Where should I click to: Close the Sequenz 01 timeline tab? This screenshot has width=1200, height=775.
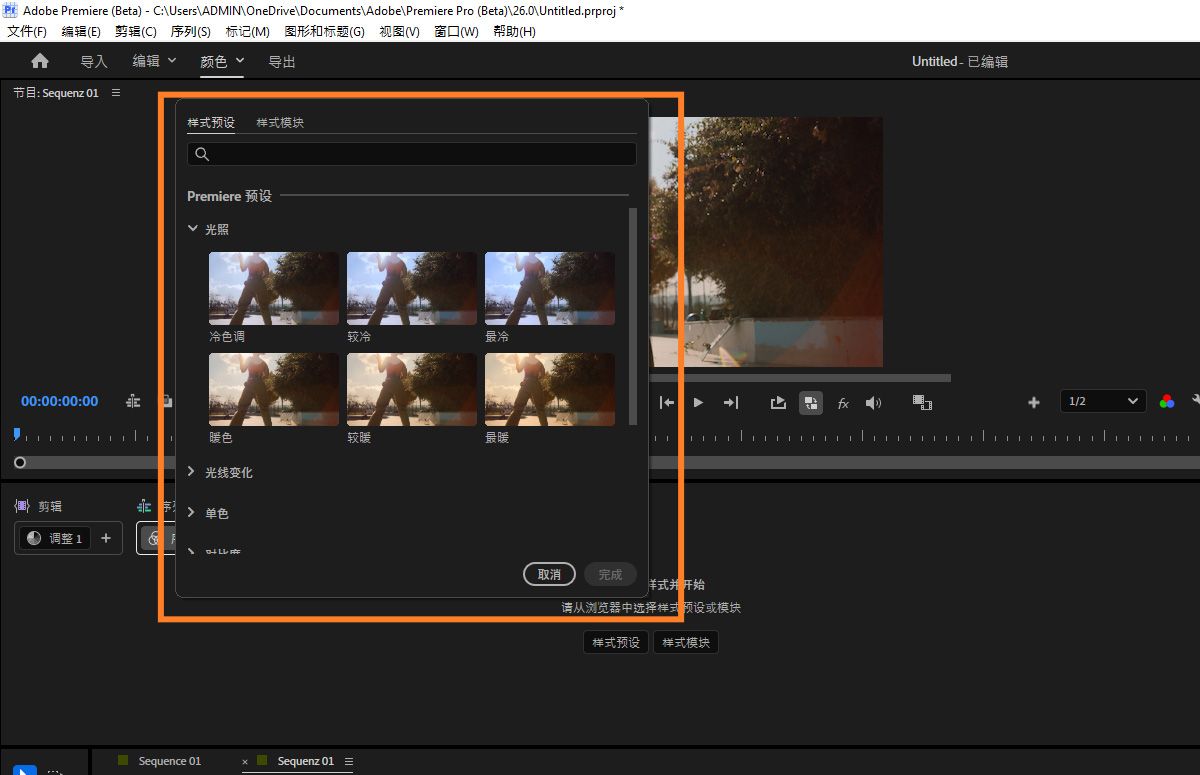point(245,762)
